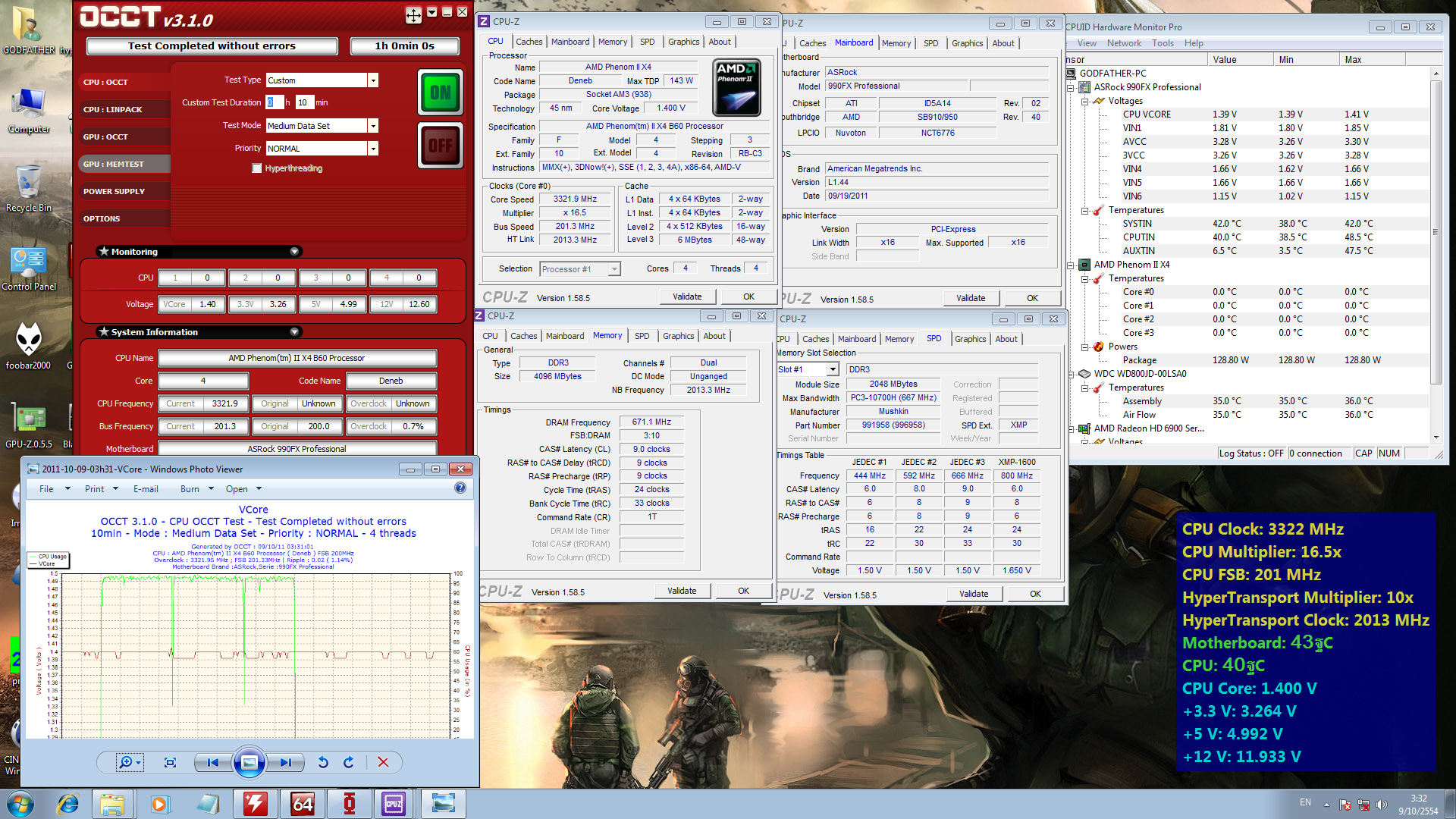Enable the Hyperthreading checkbox
The image size is (1456, 819).
tap(257, 168)
